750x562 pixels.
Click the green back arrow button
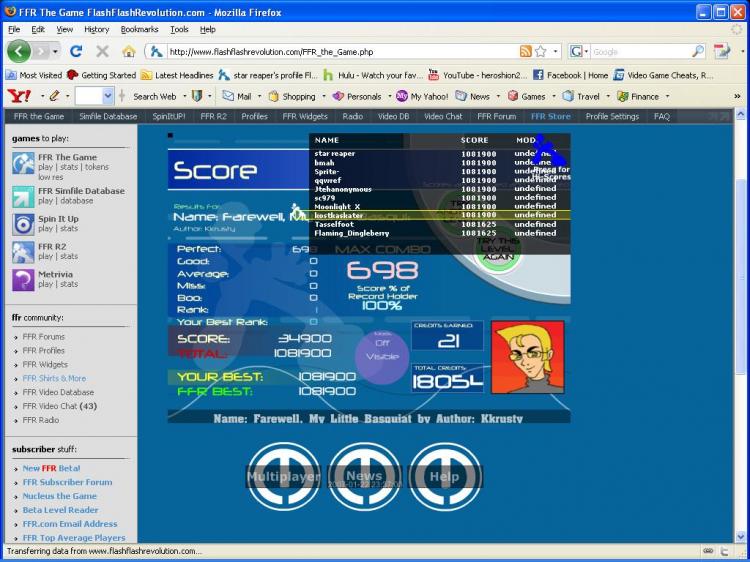pos(19,51)
